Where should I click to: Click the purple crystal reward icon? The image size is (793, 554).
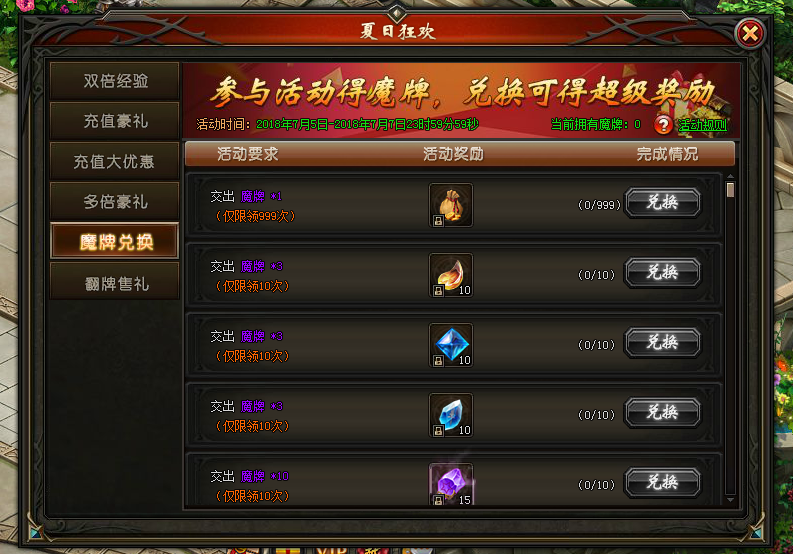(x=451, y=484)
